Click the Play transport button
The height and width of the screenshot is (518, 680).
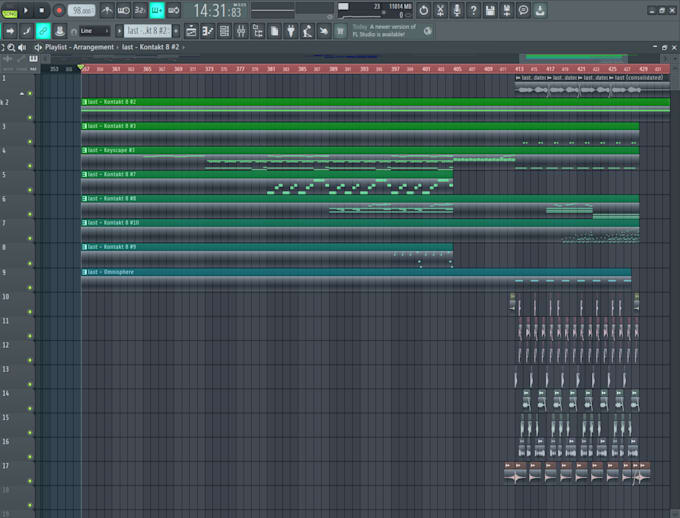(26, 10)
